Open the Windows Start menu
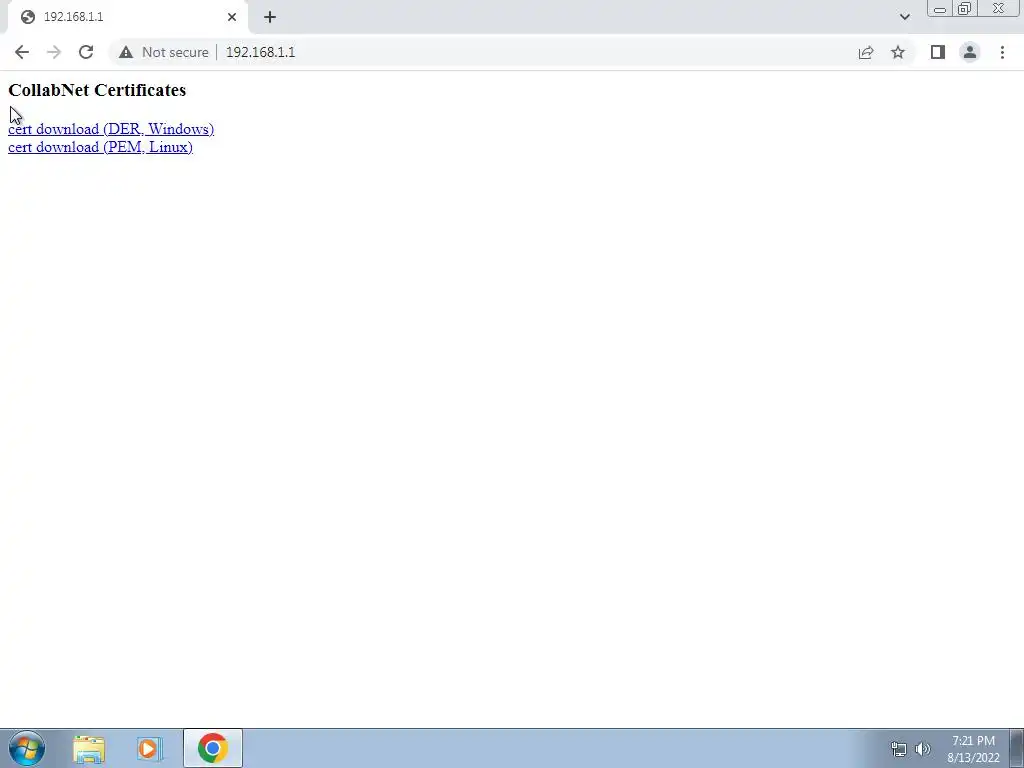This screenshot has width=1024, height=768. [x=27, y=748]
